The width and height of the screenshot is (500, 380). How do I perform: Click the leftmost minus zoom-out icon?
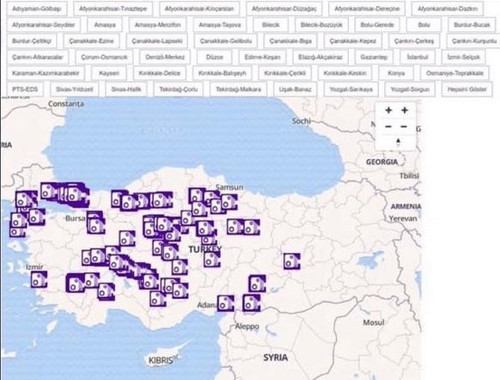tap(388, 126)
